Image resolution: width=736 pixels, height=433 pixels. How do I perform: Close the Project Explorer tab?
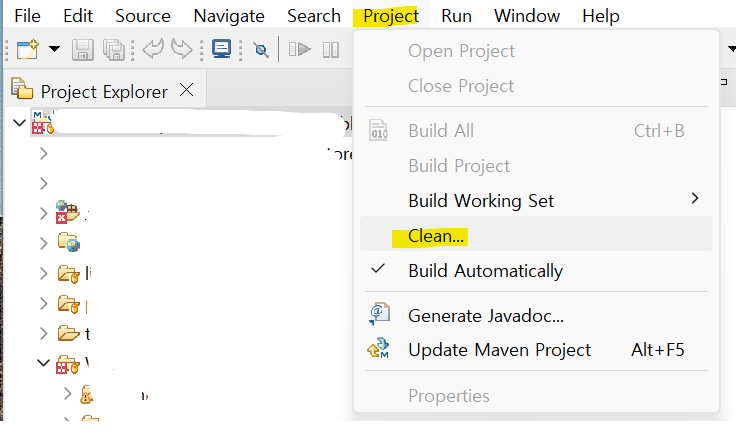187,90
